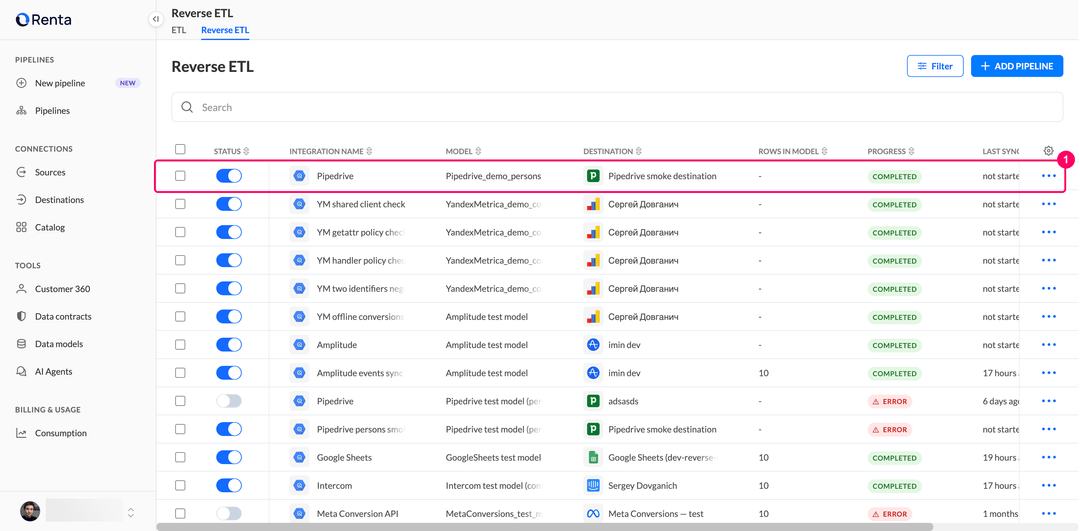This screenshot has height=531, width=1080.
Task: Check the box for YM shared client check row
Action: coord(180,205)
